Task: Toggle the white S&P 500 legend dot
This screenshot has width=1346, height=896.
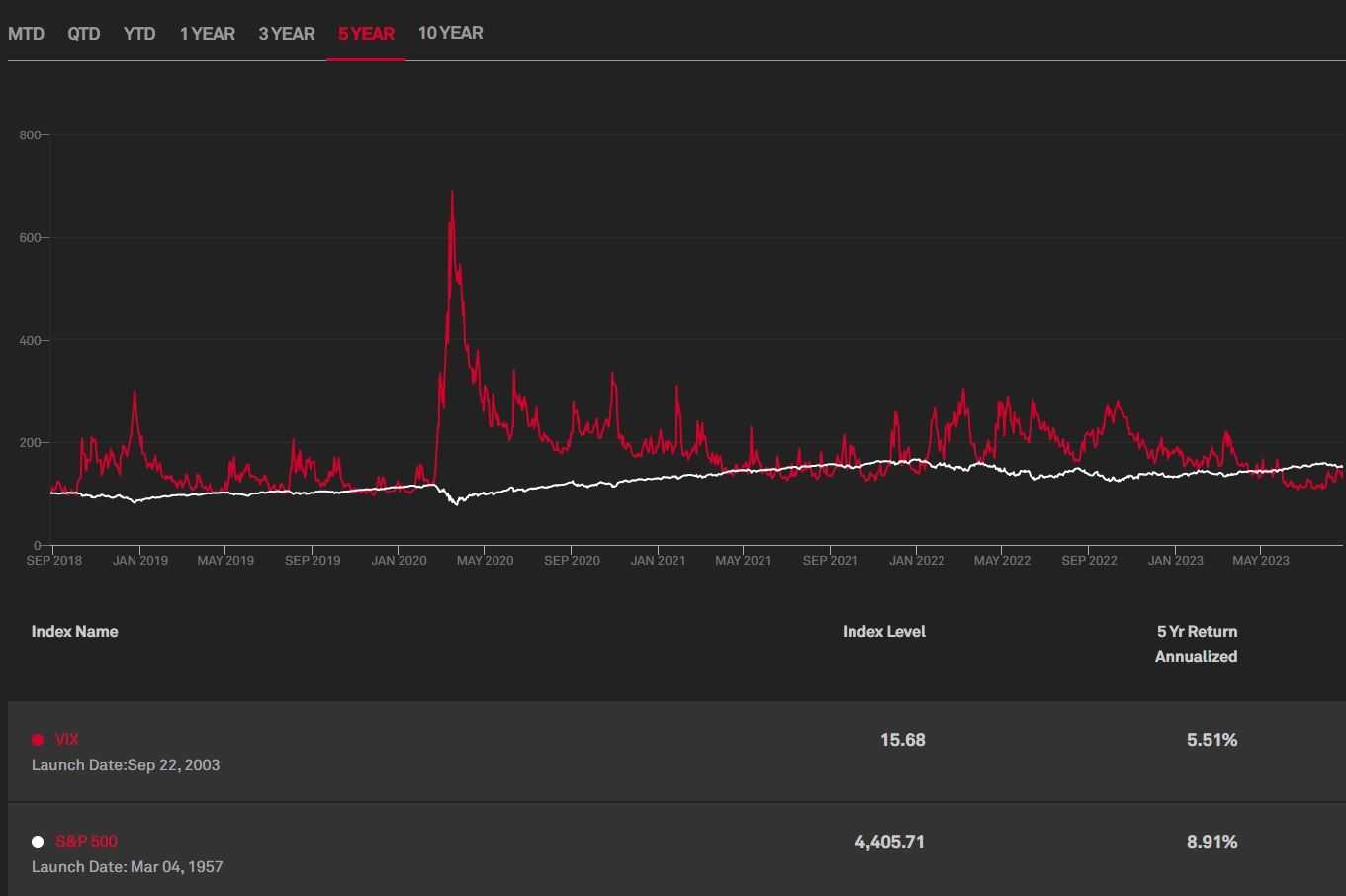Action: (x=37, y=841)
